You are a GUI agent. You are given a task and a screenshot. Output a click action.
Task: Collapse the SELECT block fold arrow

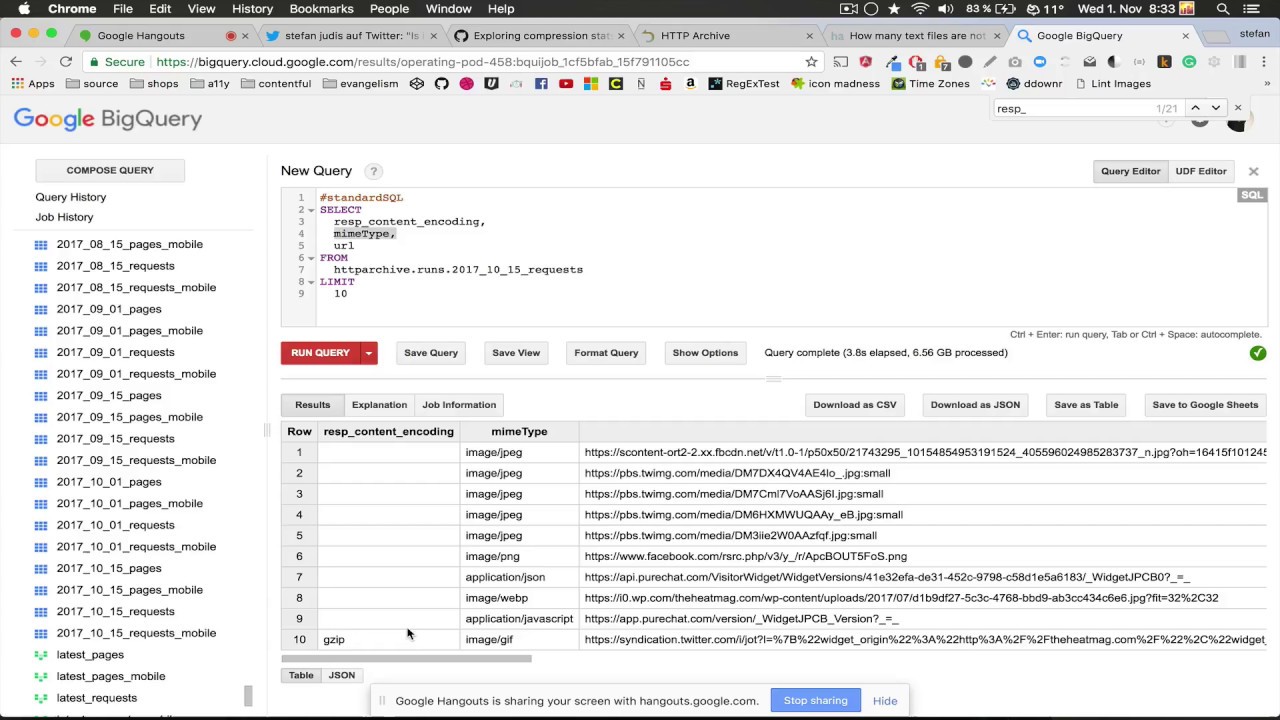[x=311, y=210]
